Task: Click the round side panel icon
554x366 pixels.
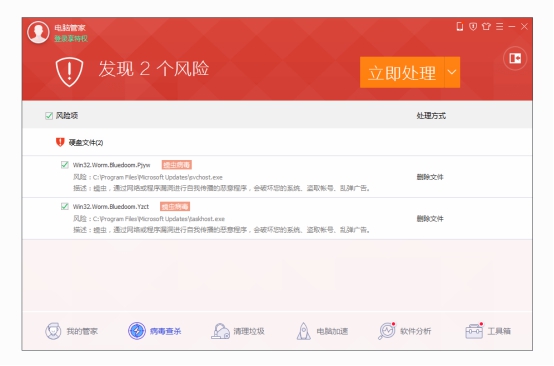Action: (x=515, y=58)
